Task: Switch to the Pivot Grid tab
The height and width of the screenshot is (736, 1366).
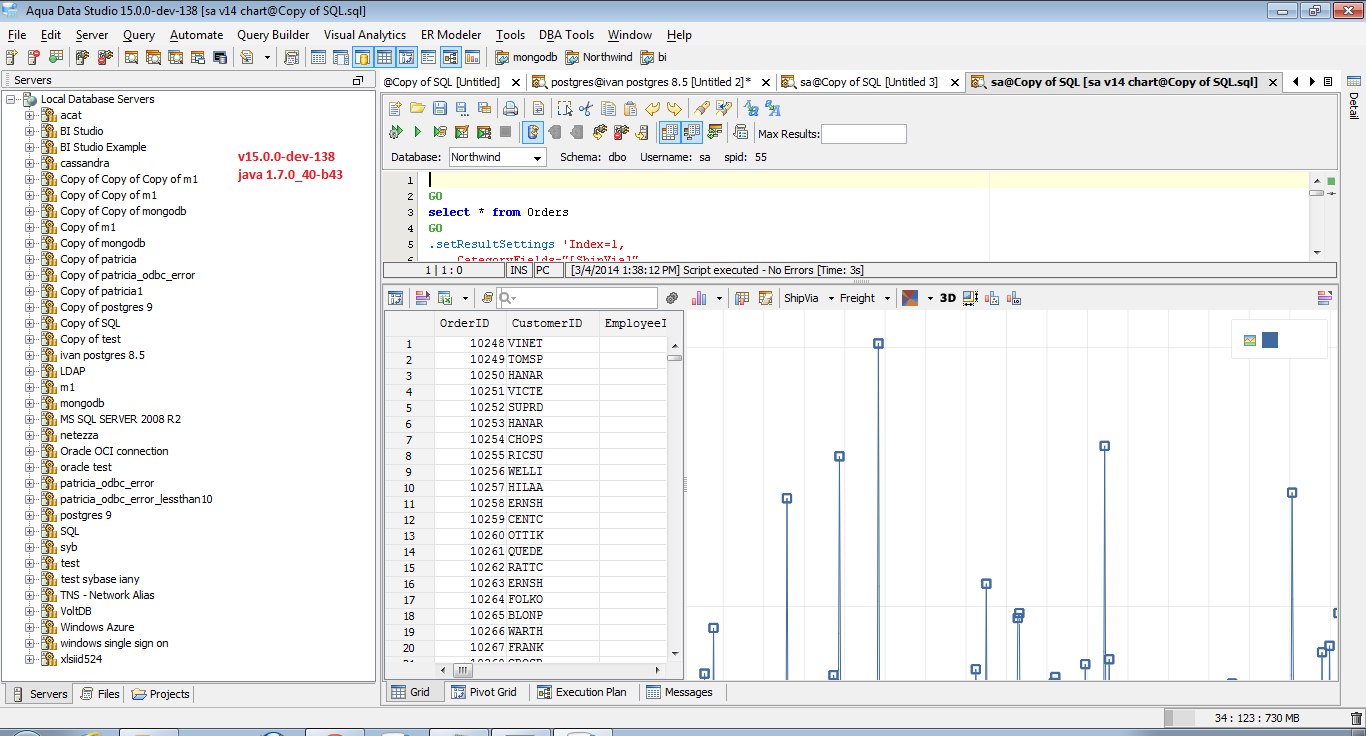Action: [485, 692]
